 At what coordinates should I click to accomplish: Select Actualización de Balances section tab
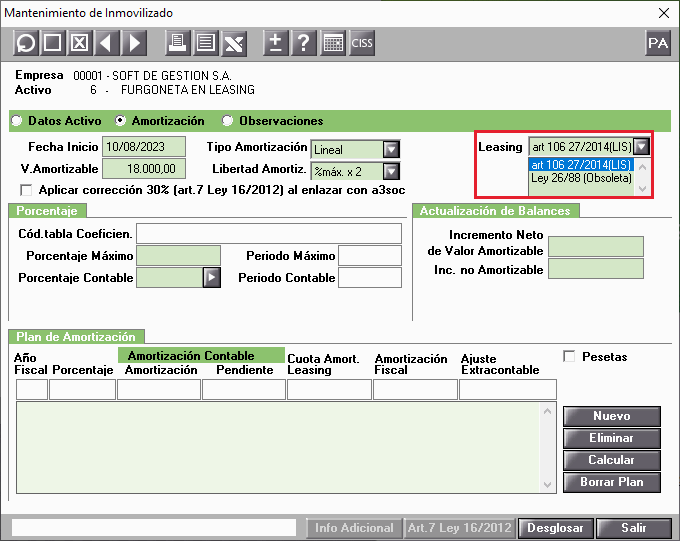[495, 211]
